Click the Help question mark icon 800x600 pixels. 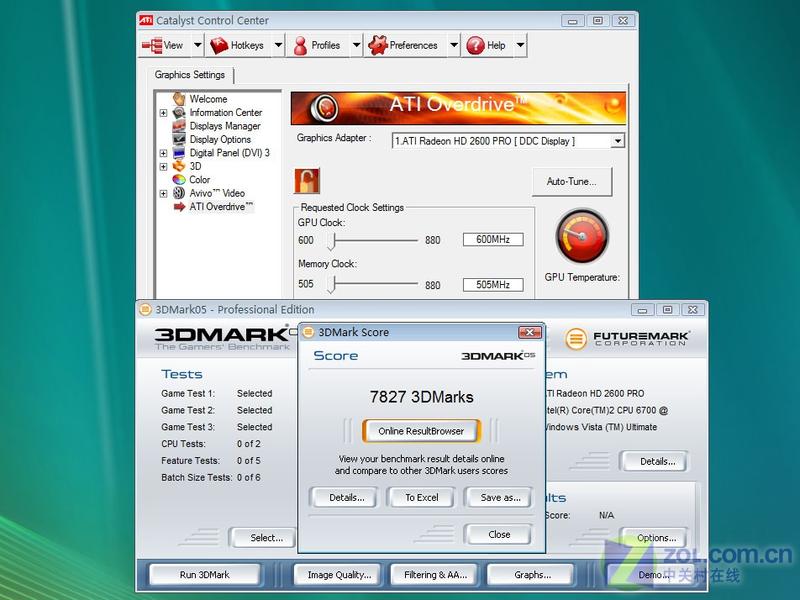[475, 45]
